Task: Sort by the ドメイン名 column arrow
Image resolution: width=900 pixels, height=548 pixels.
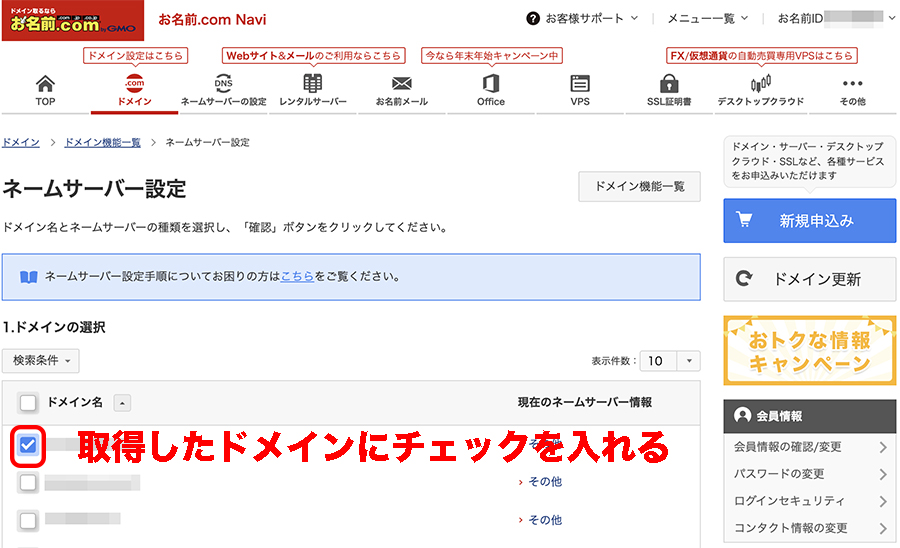Action: 122,403
